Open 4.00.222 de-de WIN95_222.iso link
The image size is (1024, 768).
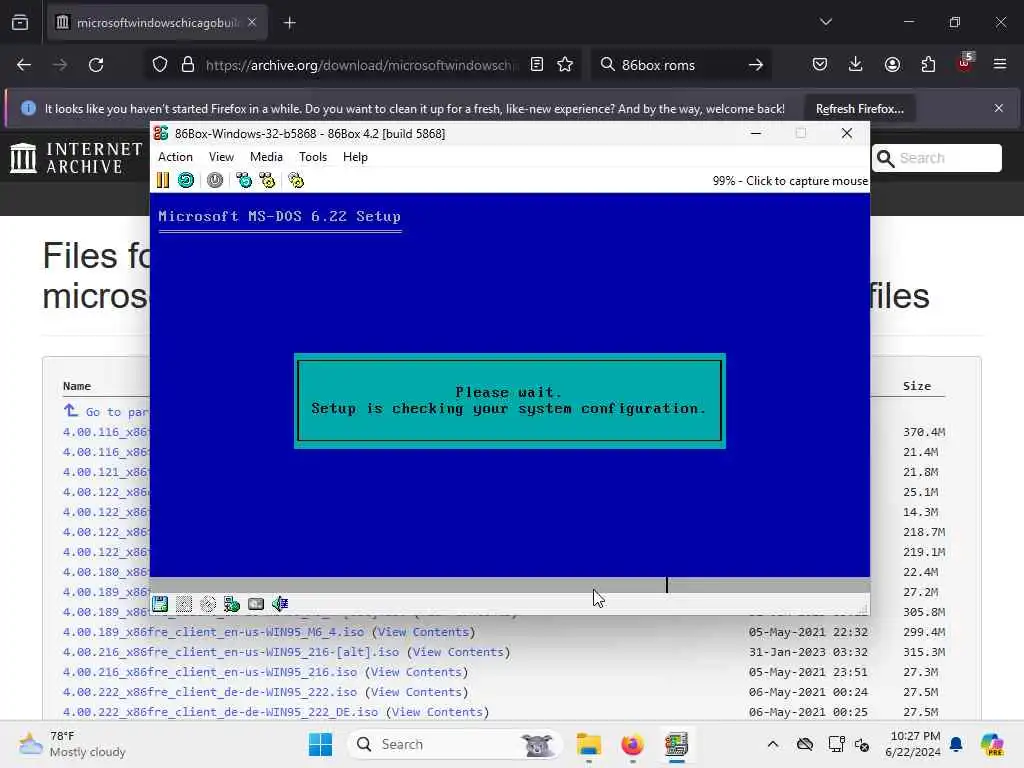point(210,692)
